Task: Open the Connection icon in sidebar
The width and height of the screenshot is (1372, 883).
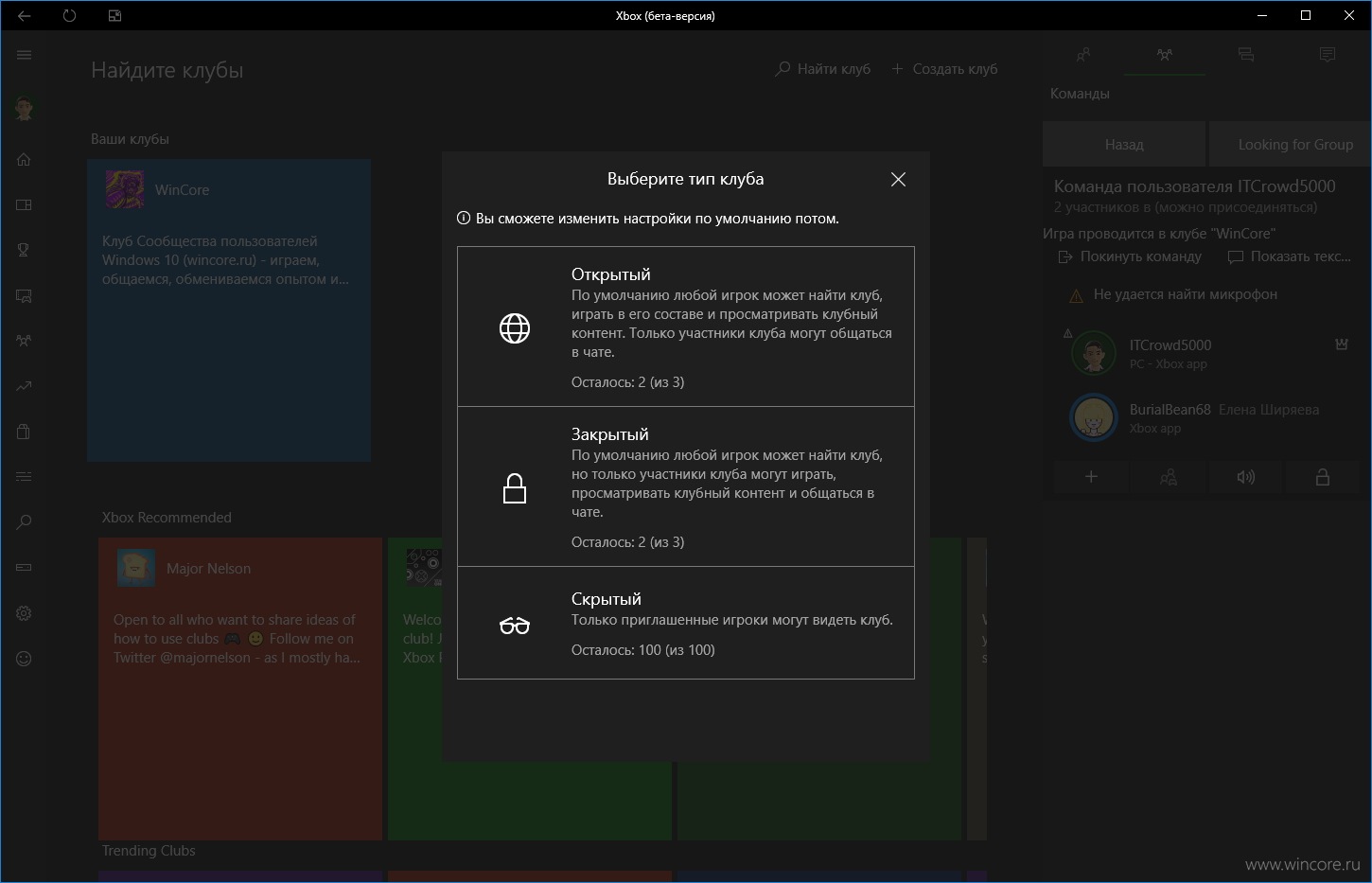Action: tap(25, 568)
